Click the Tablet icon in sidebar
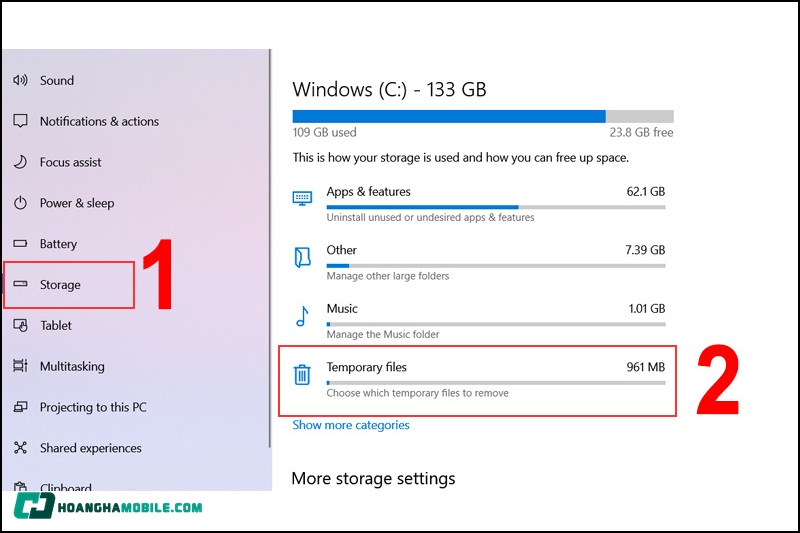 pyautogui.click(x=20, y=326)
